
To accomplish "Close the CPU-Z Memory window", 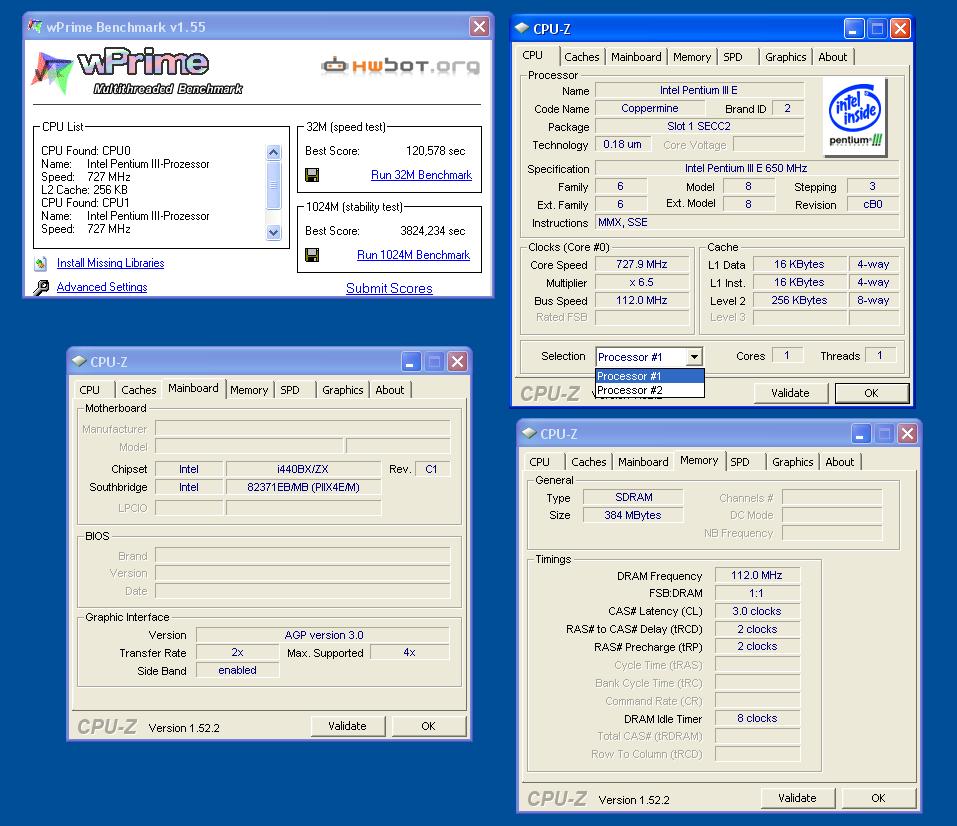I will pos(908,433).
